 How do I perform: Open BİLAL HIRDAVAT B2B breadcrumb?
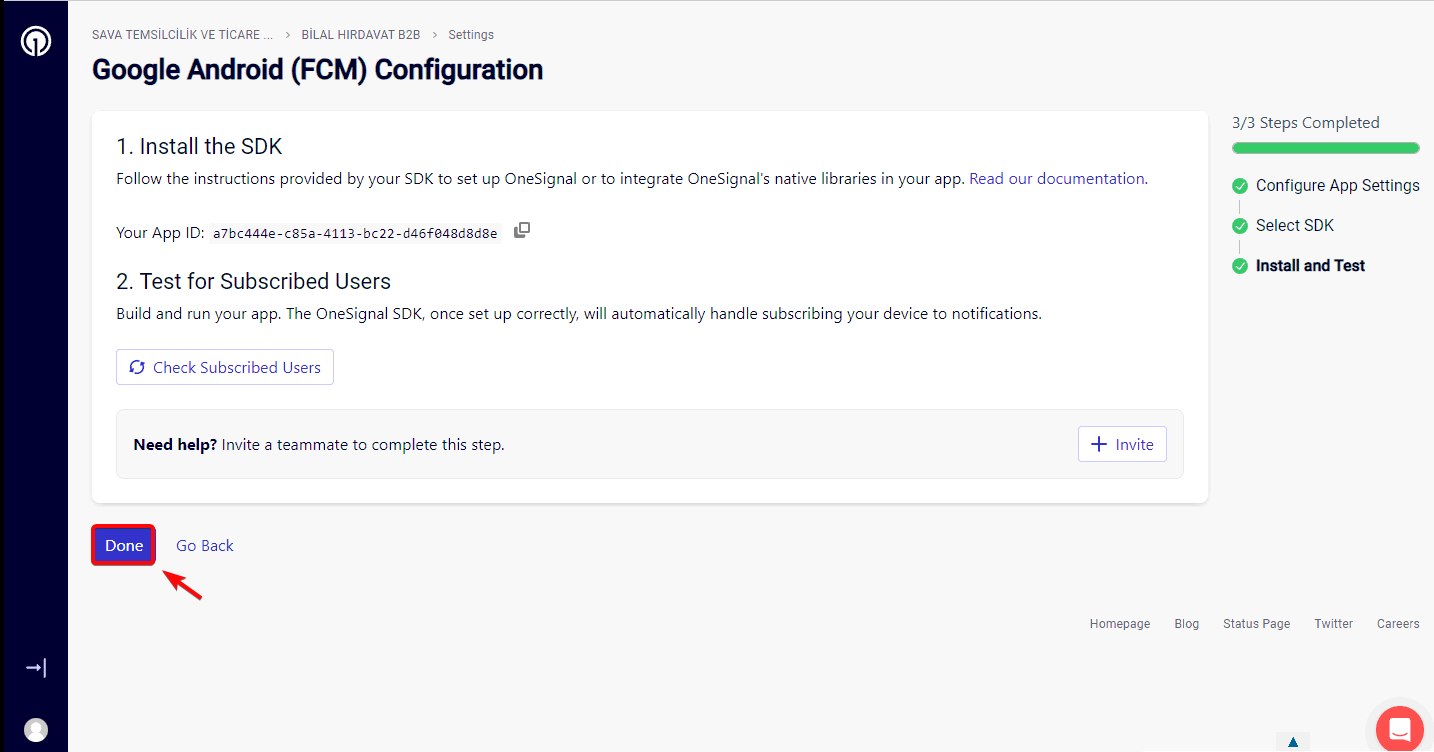(x=361, y=35)
